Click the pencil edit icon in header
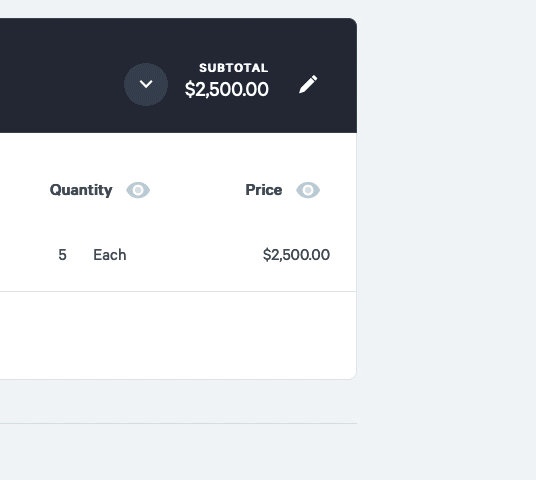The width and height of the screenshot is (536, 480). point(308,84)
